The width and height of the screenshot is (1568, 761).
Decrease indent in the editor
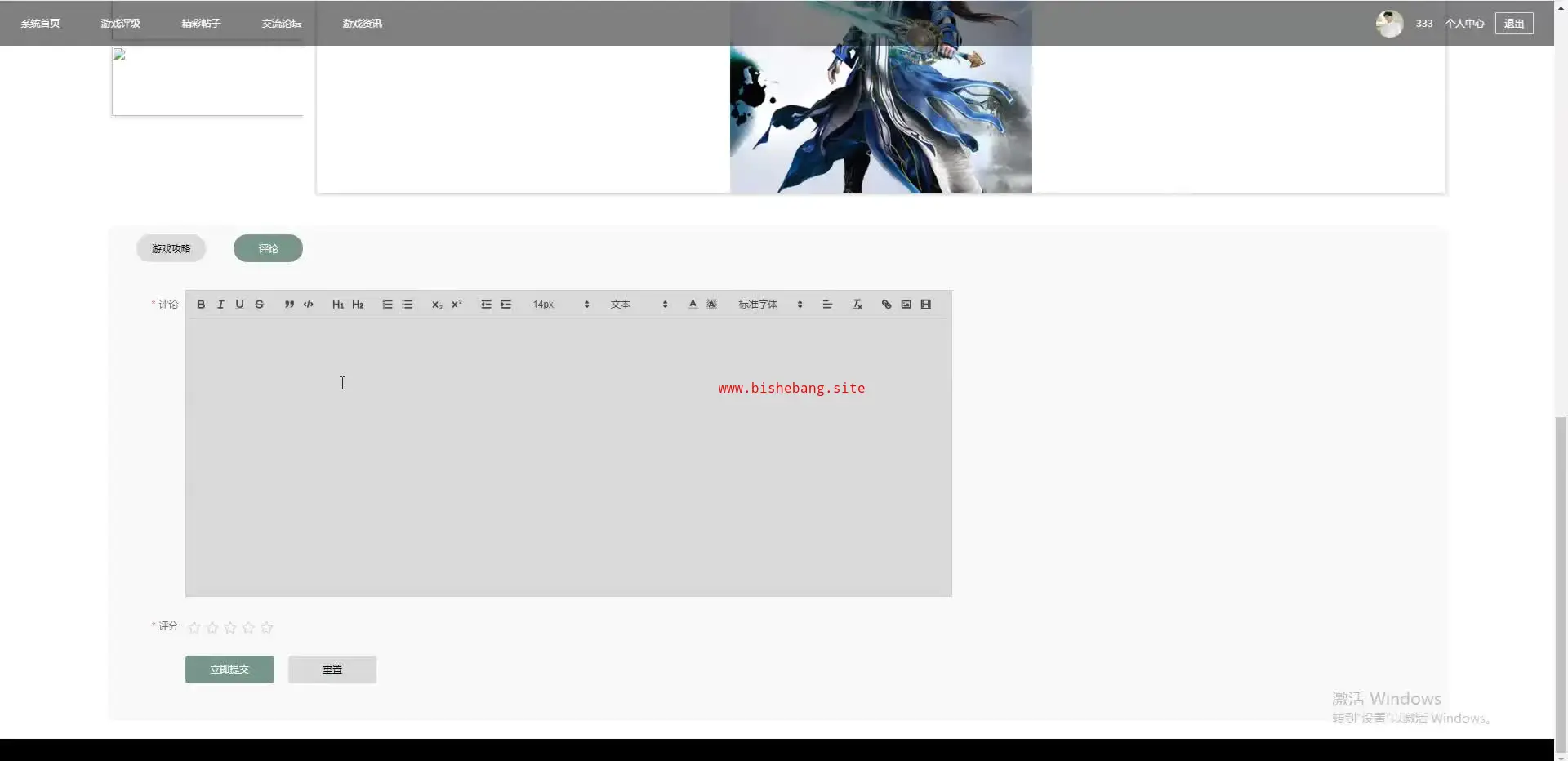(x=486, y=305)
